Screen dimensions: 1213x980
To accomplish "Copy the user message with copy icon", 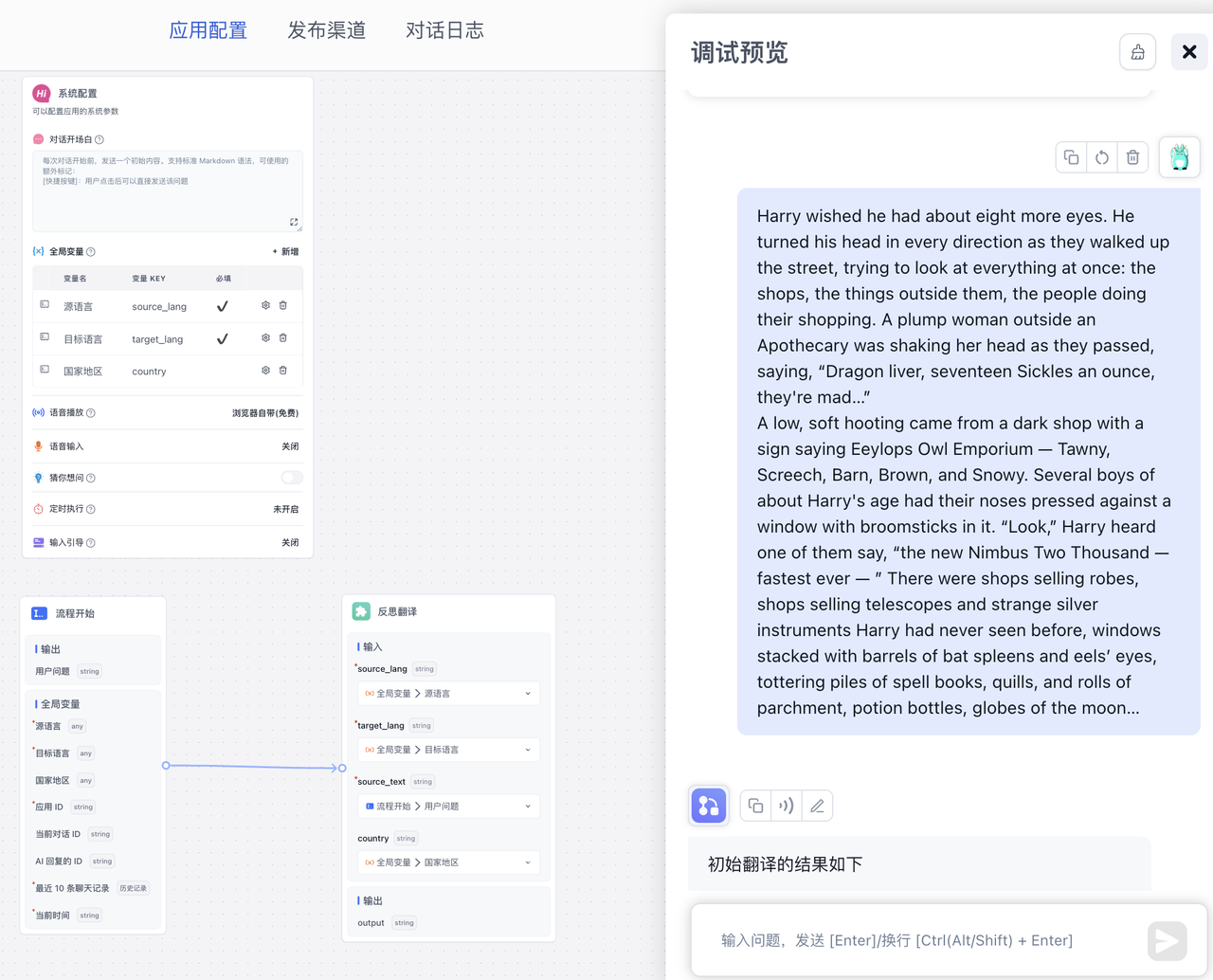I will point(1071,157).
